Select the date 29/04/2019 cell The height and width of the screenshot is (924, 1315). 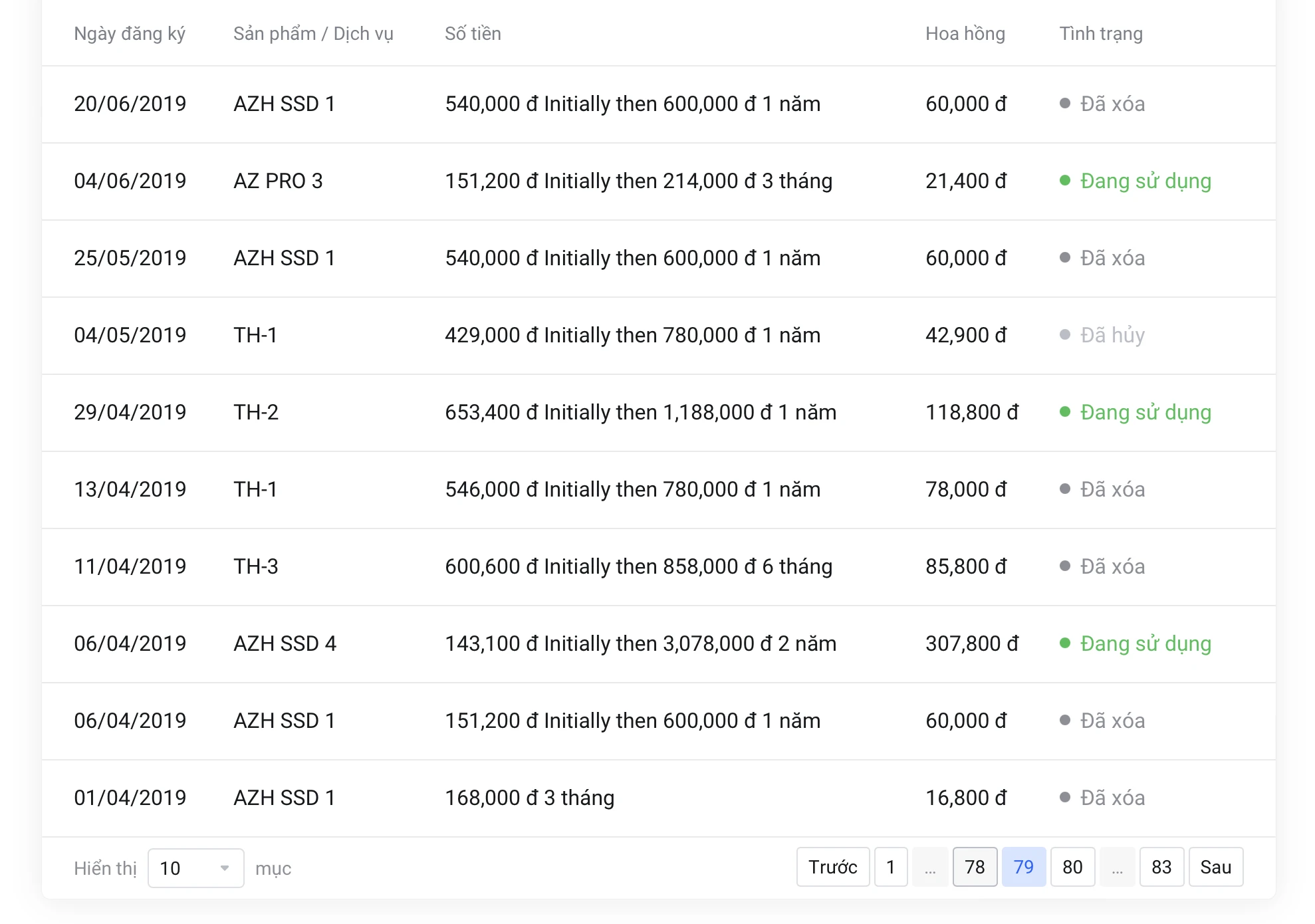click(130, 412)
